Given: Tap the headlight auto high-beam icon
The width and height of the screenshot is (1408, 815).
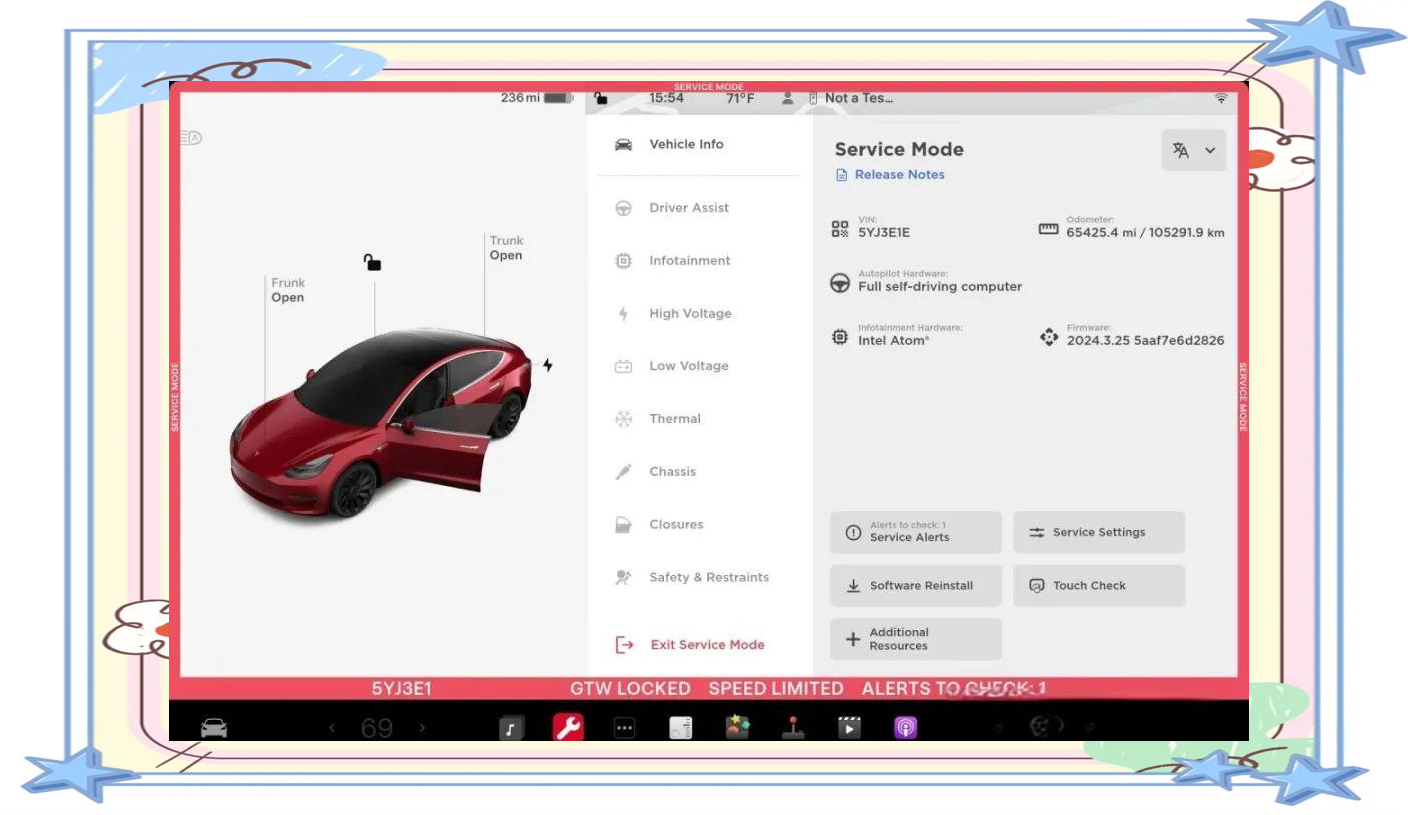Looking at the screenshot, I should click(x=191, y=138).
